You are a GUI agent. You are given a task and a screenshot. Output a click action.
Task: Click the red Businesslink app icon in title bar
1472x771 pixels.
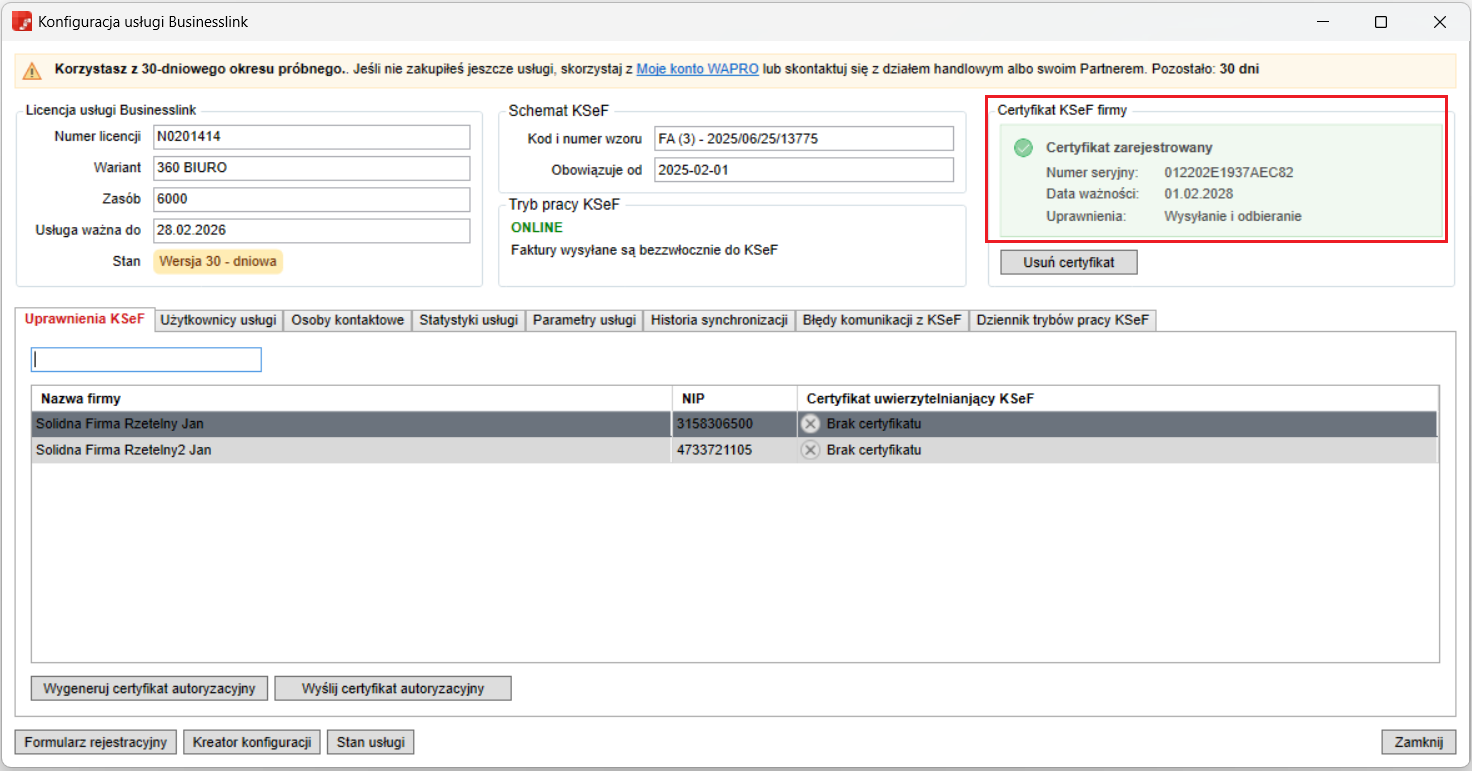pos(21,21)
